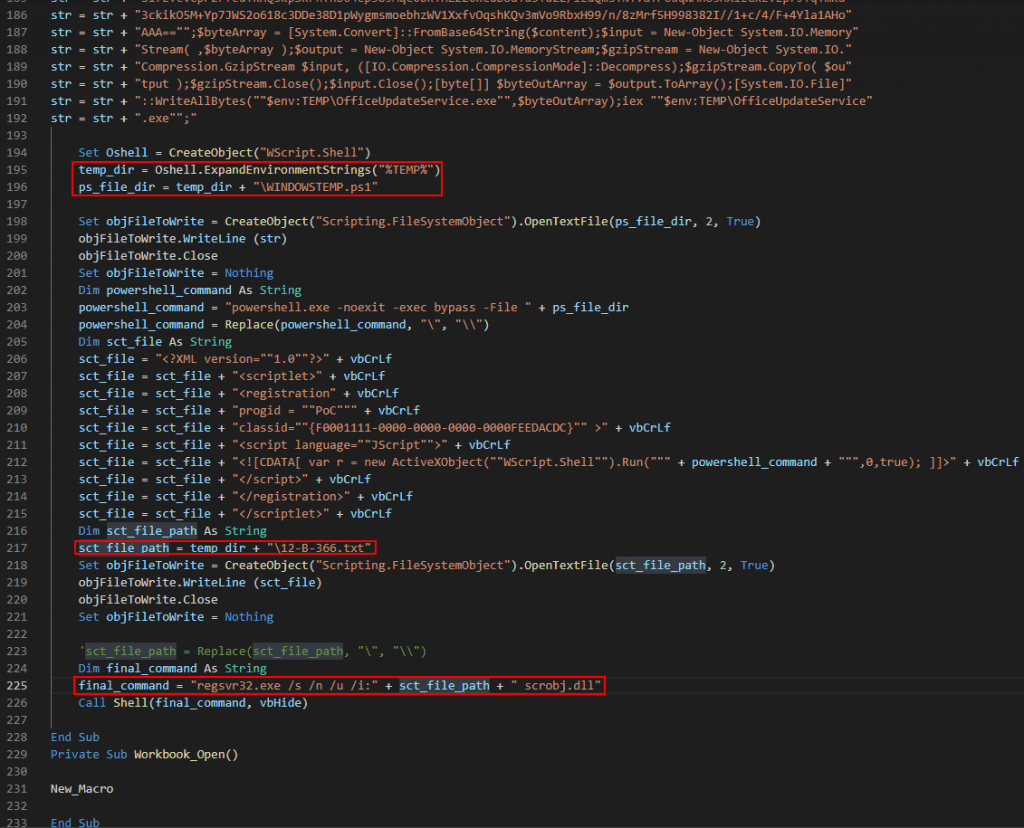This screenshot has height=828, width=1024.
Task: Click line number 197 in the gutter
Action: click(x=17, y=204)
